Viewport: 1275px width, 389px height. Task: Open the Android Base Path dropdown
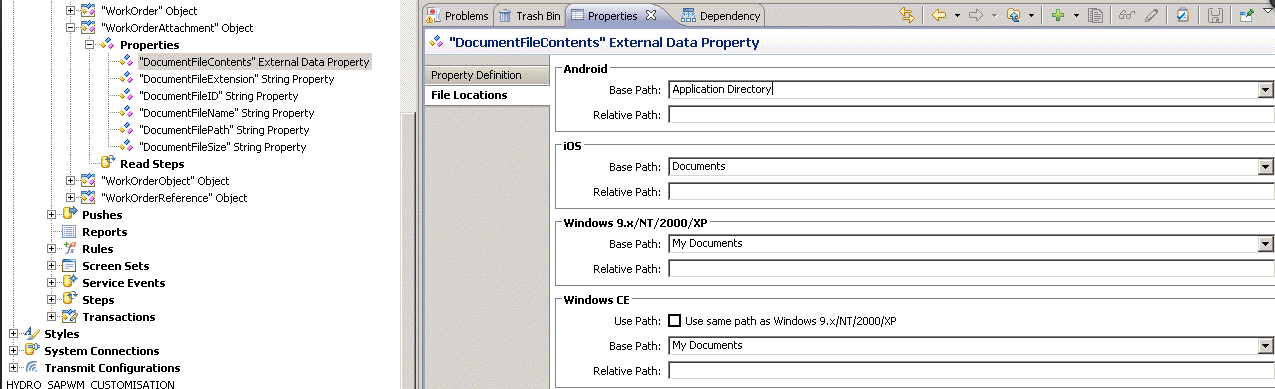(x=1265, y=90)
